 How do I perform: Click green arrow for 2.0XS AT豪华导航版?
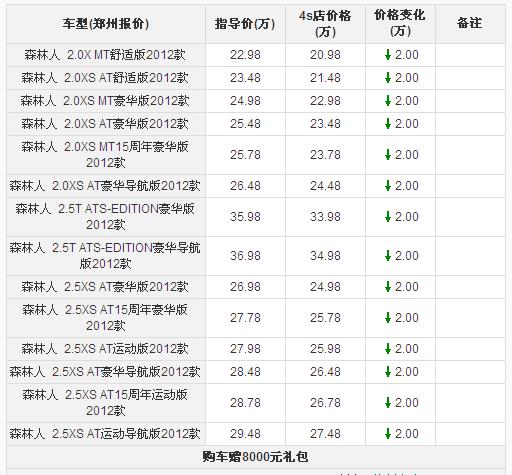point(388,185)
